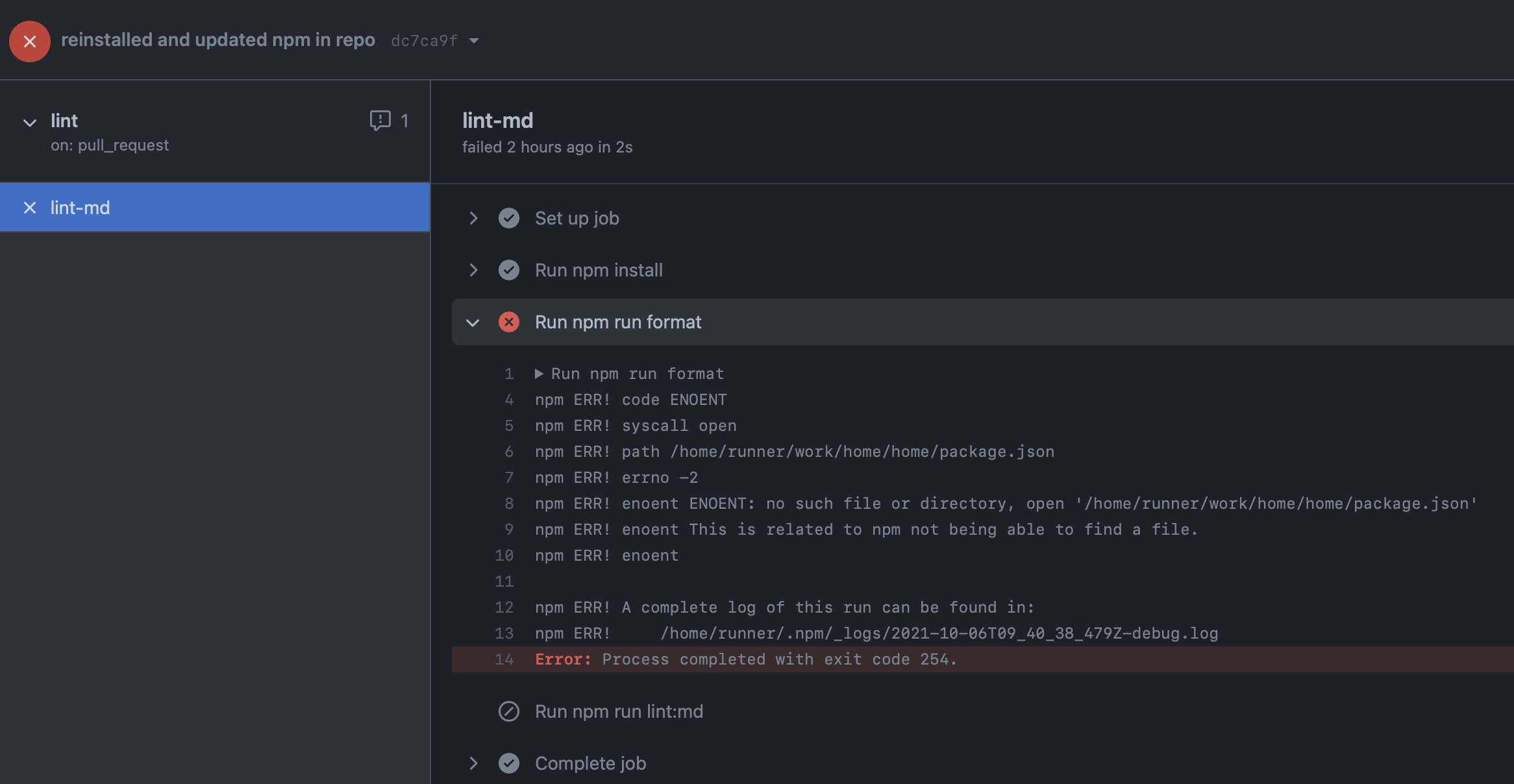Click commit hash dc7ca9f
Image resolution: width=1514 pixels, height=784 pixels.
[x=425, y=41]
